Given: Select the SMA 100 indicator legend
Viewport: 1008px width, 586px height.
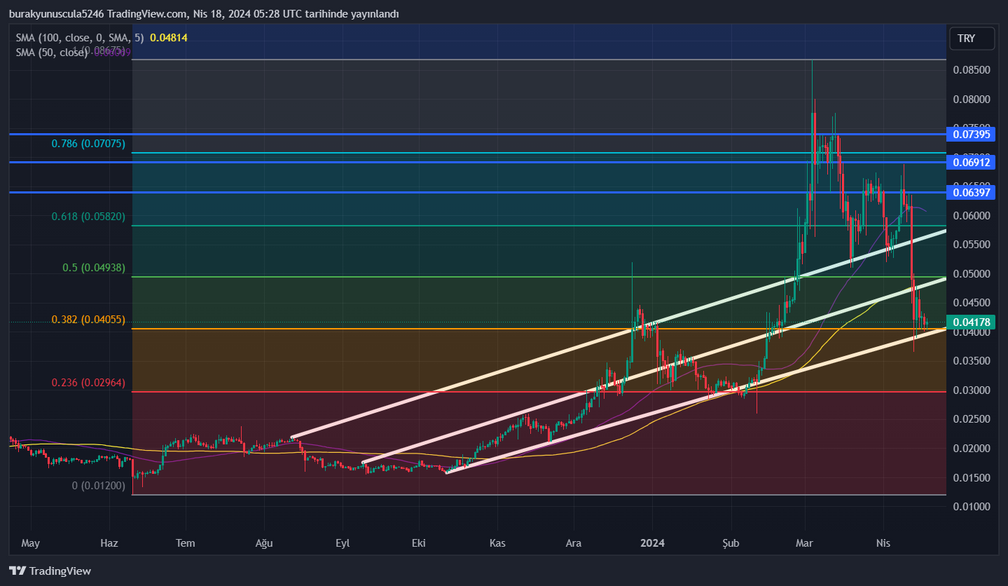Looking at the screenshot, I should pos(79,37).
